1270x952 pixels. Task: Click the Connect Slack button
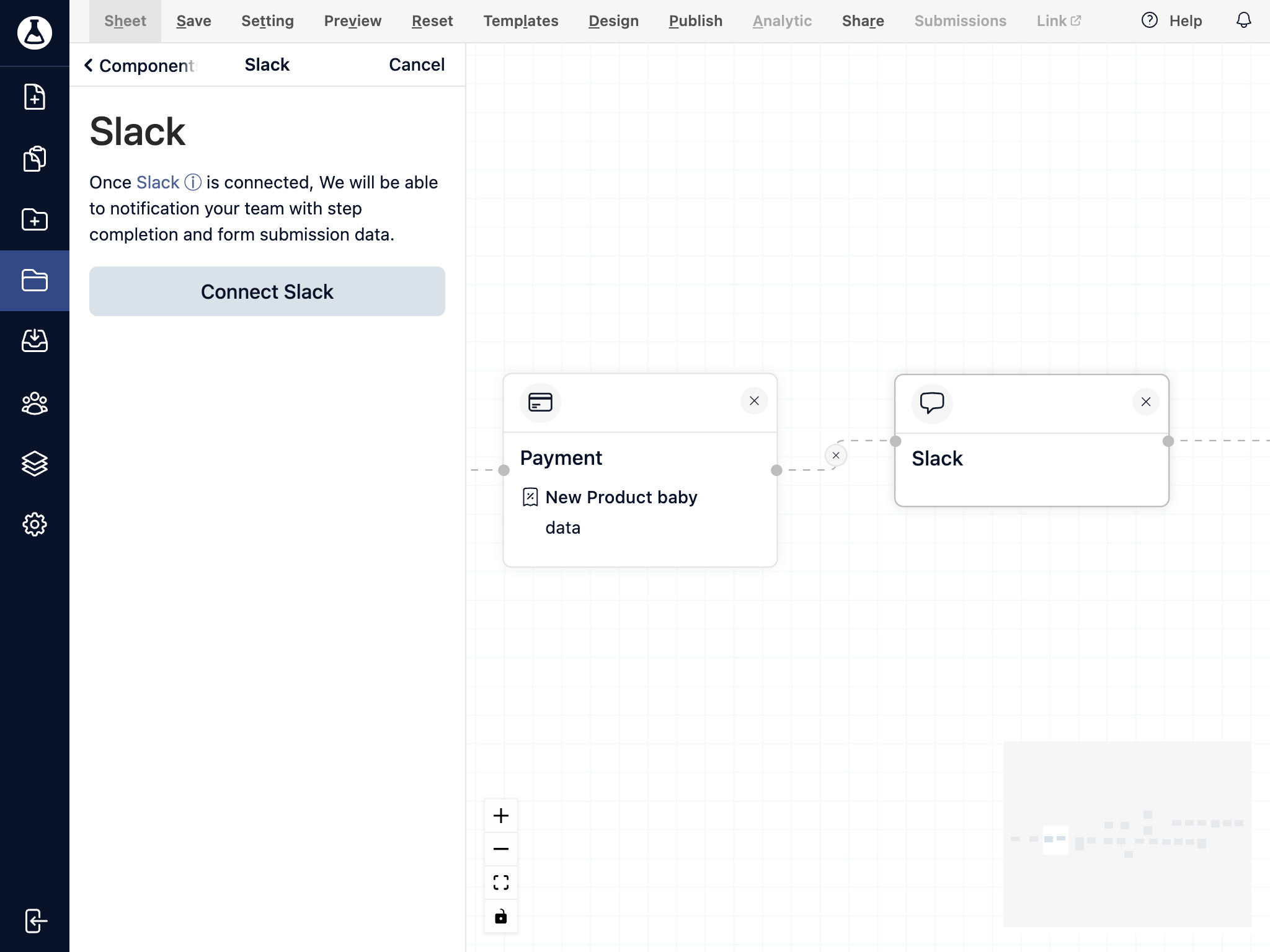[x=267, y=291]
